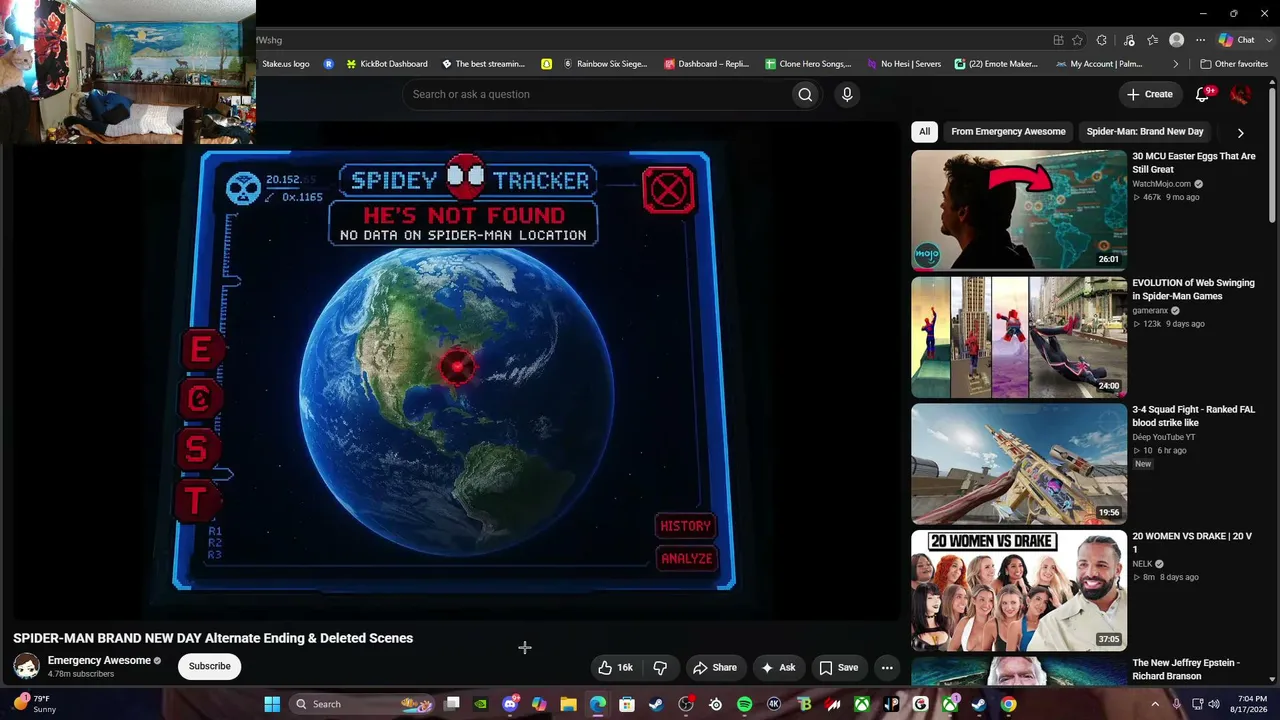Subscribe to Emergency Awesome
Viewport: 1280px width, 720px height.
tap(210, 666)
